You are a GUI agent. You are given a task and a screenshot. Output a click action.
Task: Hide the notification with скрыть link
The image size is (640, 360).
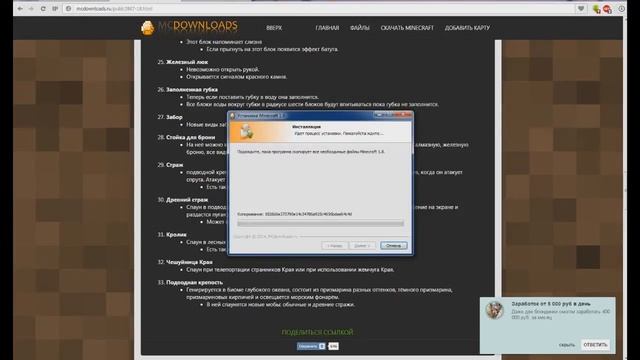tap(567, 345)
